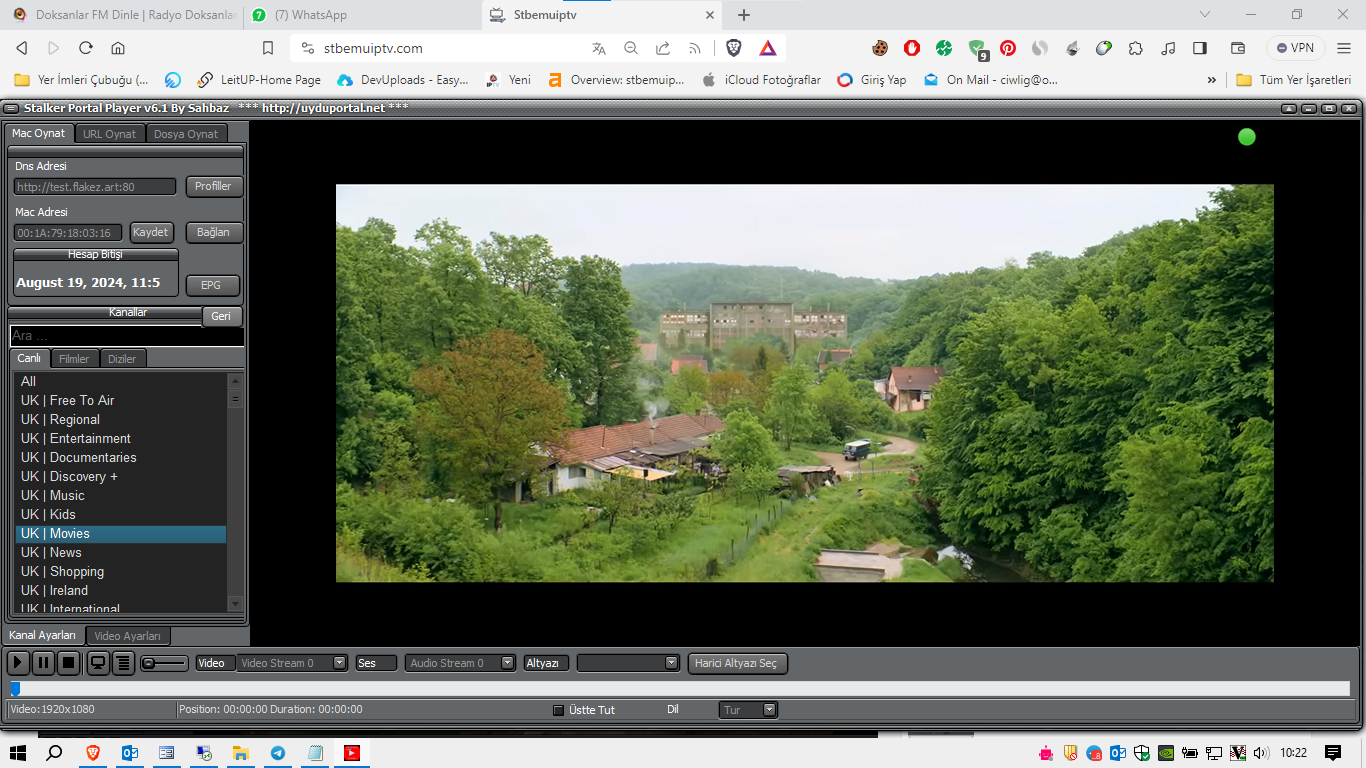Open the Kanal Ayarları tab
The height and width of the screenshot is (768, 1366).
(x=43, y=635)
